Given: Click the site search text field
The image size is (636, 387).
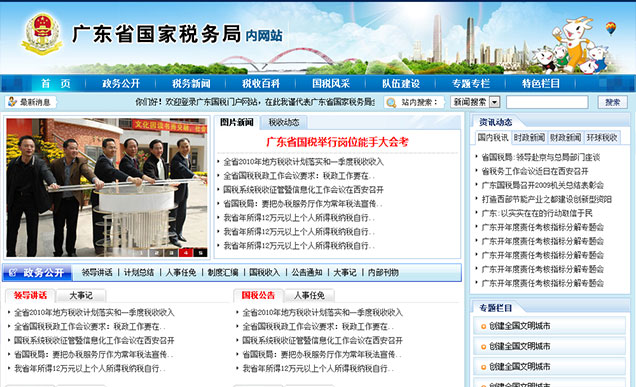Looking at the screenshot, I should (547, 102).
